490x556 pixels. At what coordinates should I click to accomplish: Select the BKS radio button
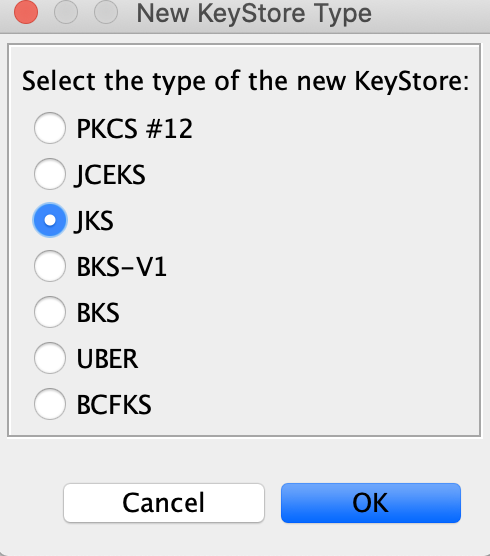click(x=50, y=312)
